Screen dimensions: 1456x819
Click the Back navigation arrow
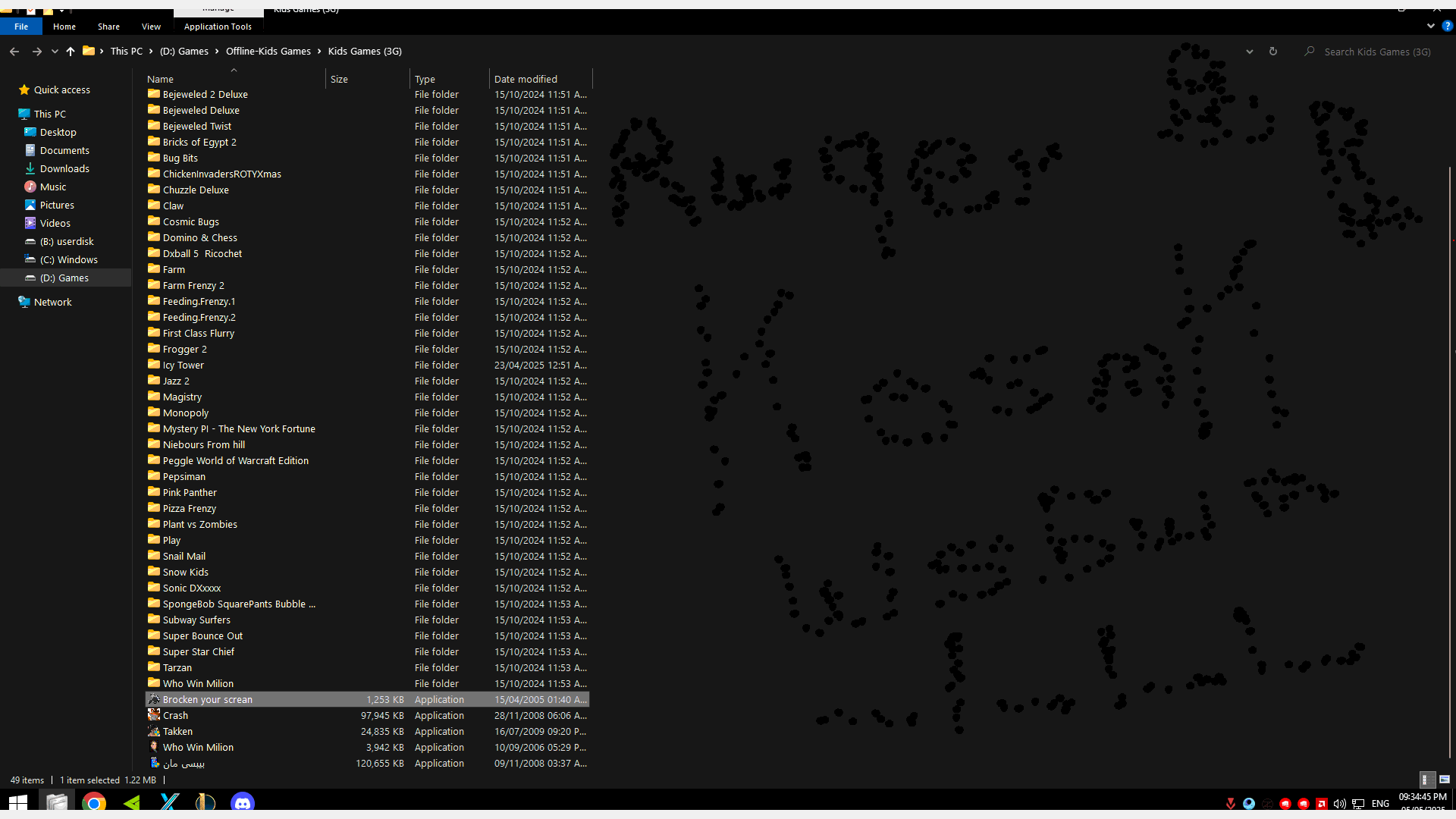(x=14, y=52)
